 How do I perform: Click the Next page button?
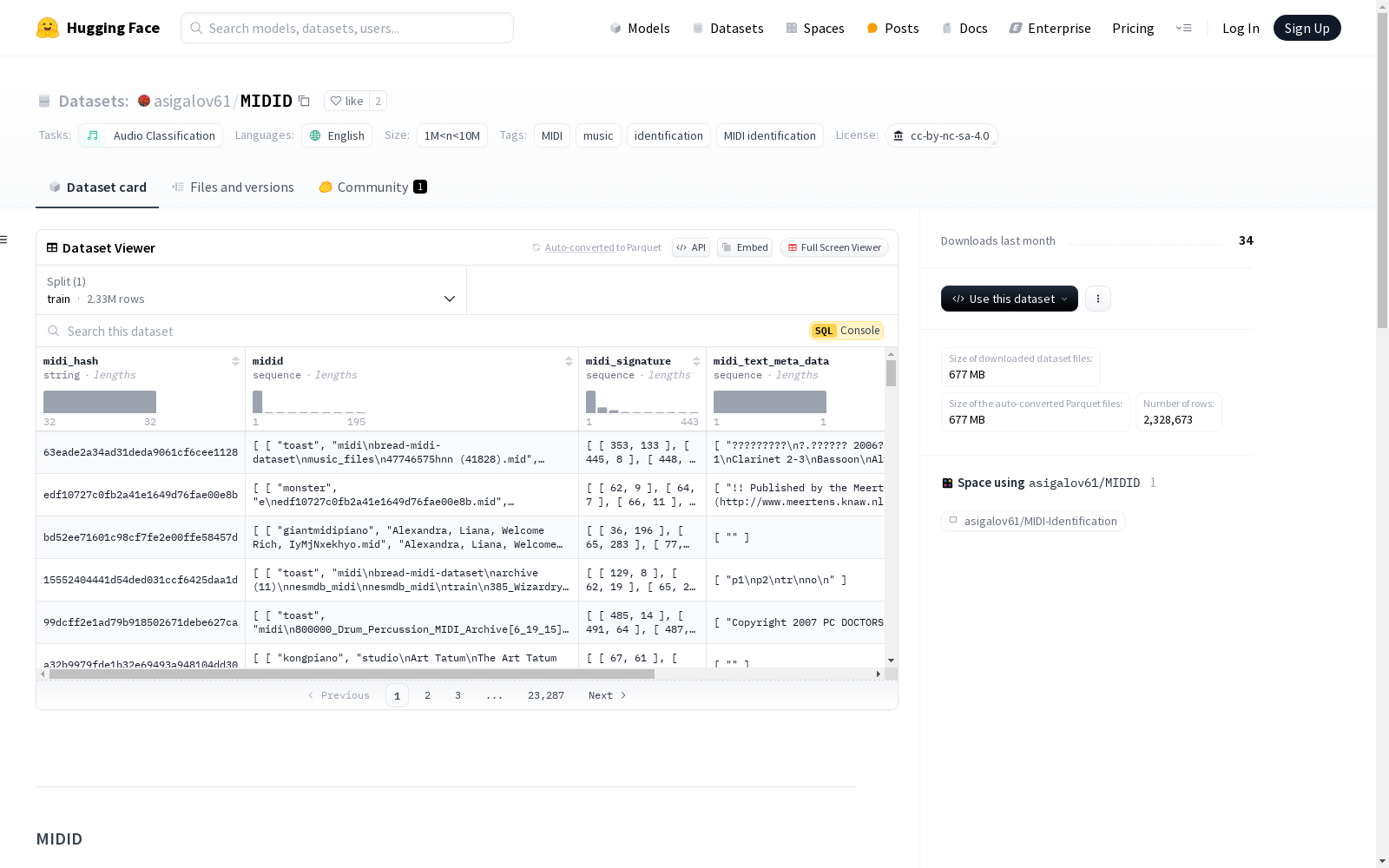coord(607,695)
